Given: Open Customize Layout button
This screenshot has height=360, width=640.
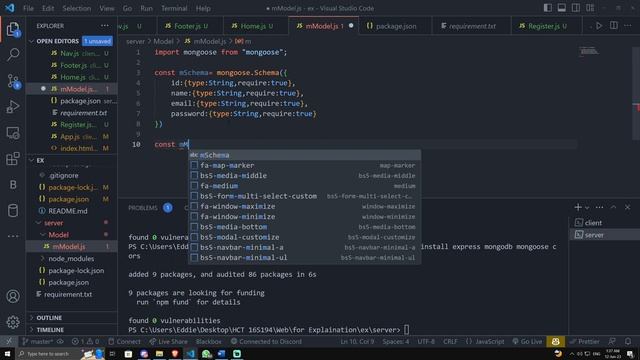Looking at the screenshot, I should pyautogui.click(x=590, y=8).
